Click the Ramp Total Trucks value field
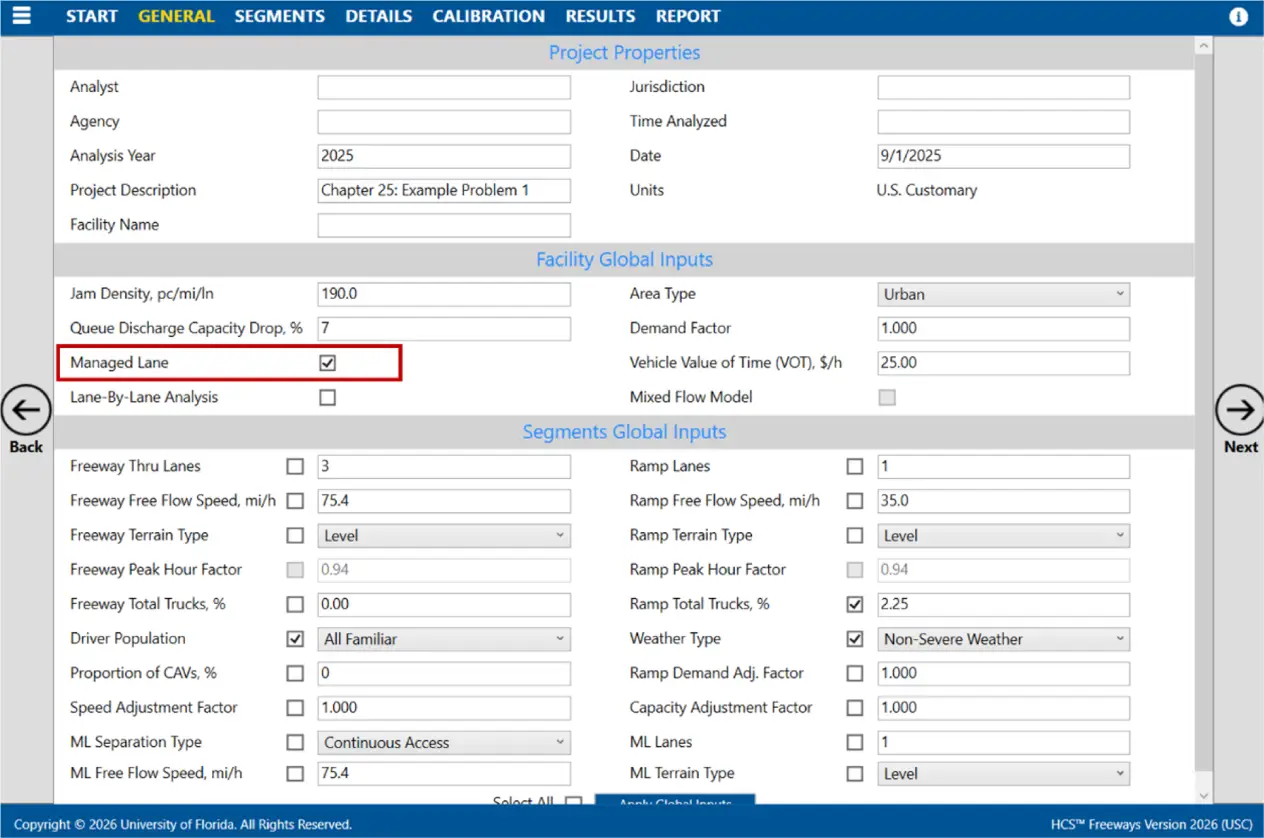The width and height of the screenshot is (1264, 838). click(1003, 604)
